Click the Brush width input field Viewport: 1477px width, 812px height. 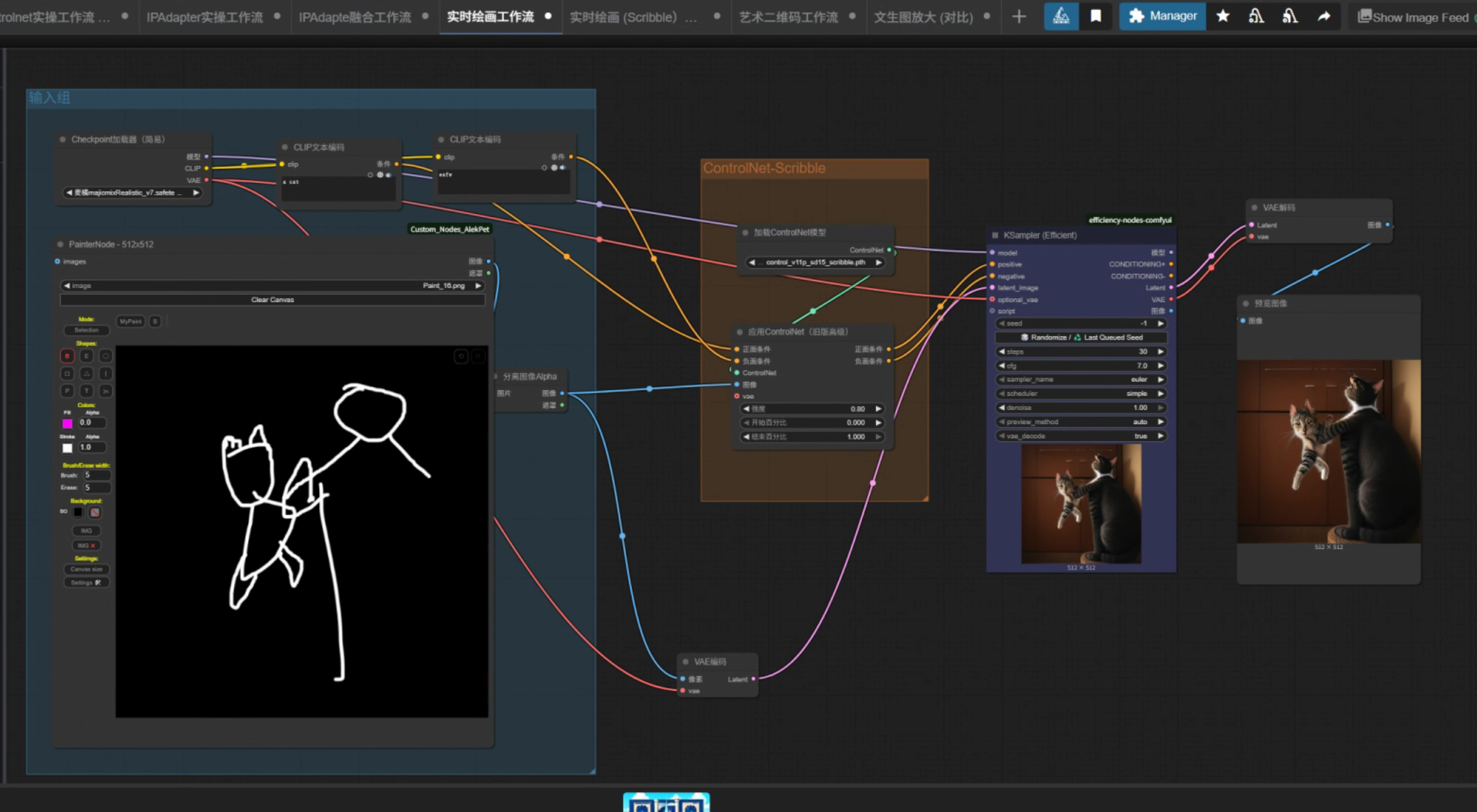[x=96, y=475]
